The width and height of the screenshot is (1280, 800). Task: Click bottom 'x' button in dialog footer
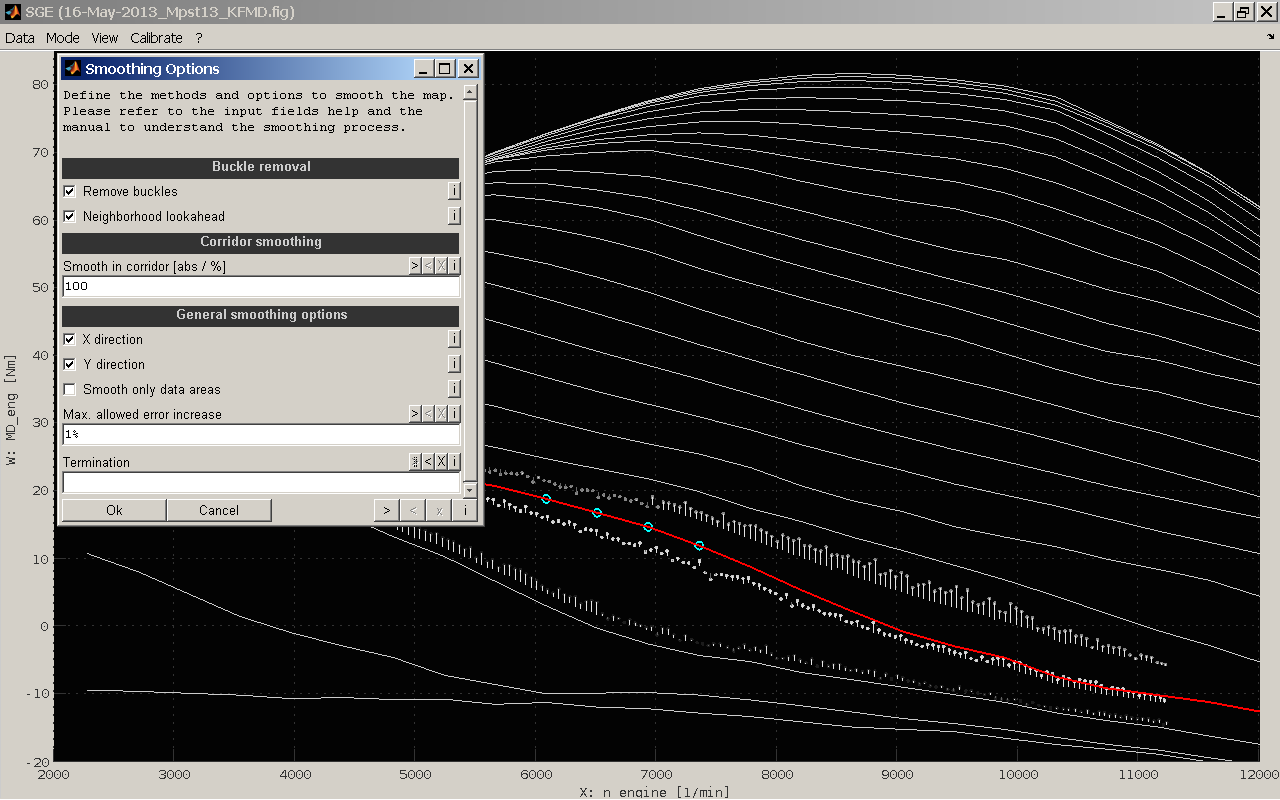[438, 510]
